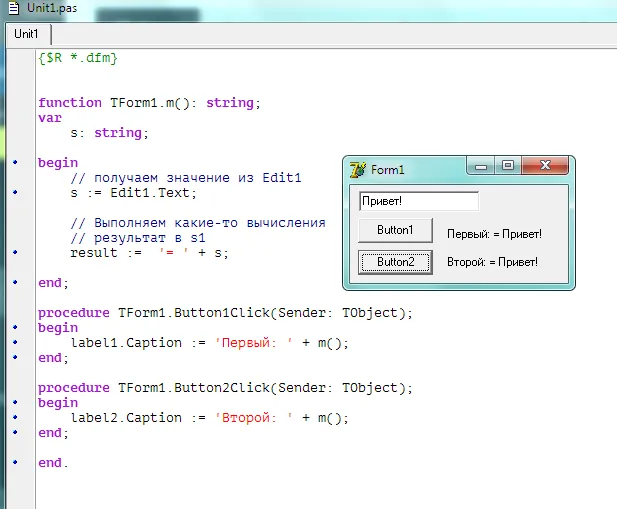
Task: Place cursor on the '{$R *.dfm}' directive
Action: [x=78, y=59]
